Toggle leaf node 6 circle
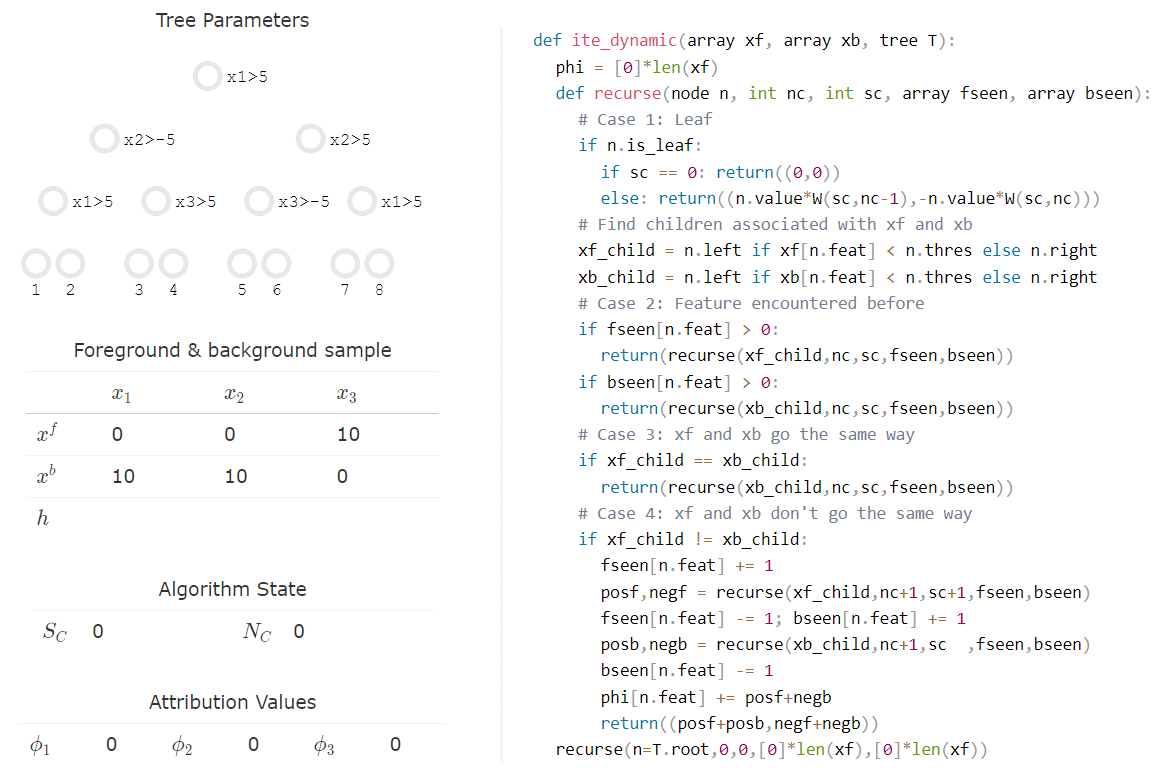Image resolution: width=1165 pixels, height=776 pixels. pyautogui.click(x=276, y=263)
